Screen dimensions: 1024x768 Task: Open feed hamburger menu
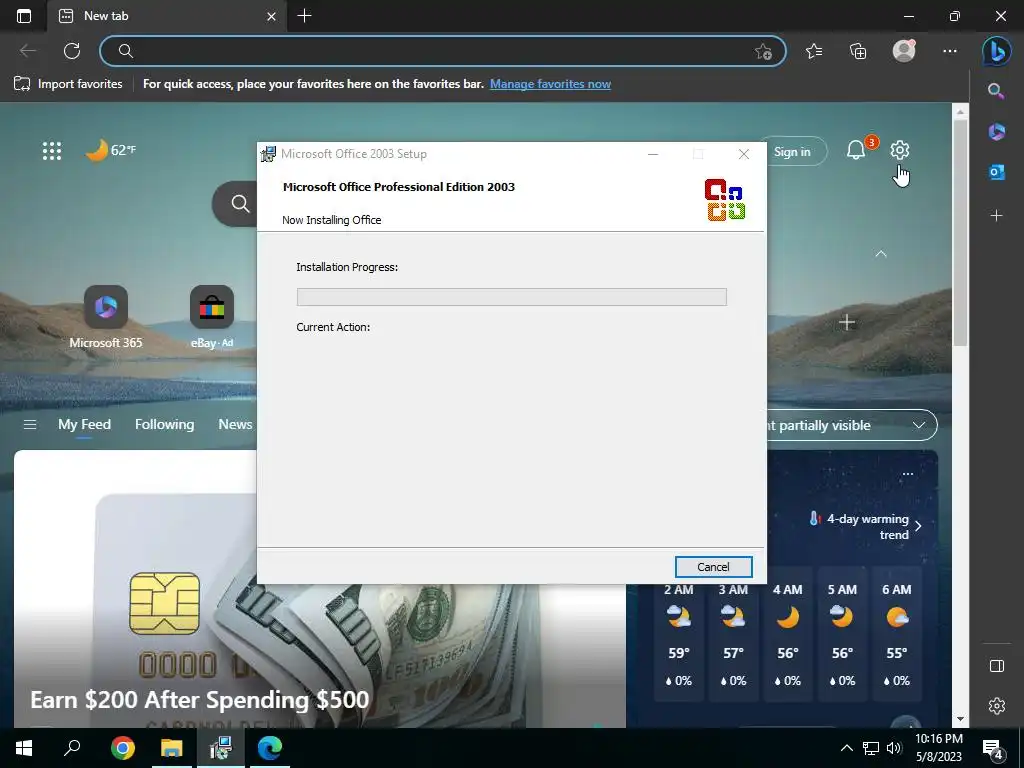click(29, 425)
